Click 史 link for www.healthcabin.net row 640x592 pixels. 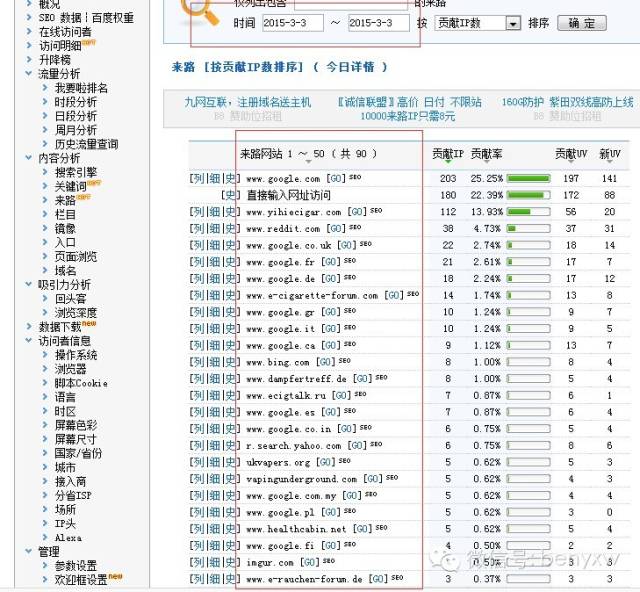[x=230, y=529]
